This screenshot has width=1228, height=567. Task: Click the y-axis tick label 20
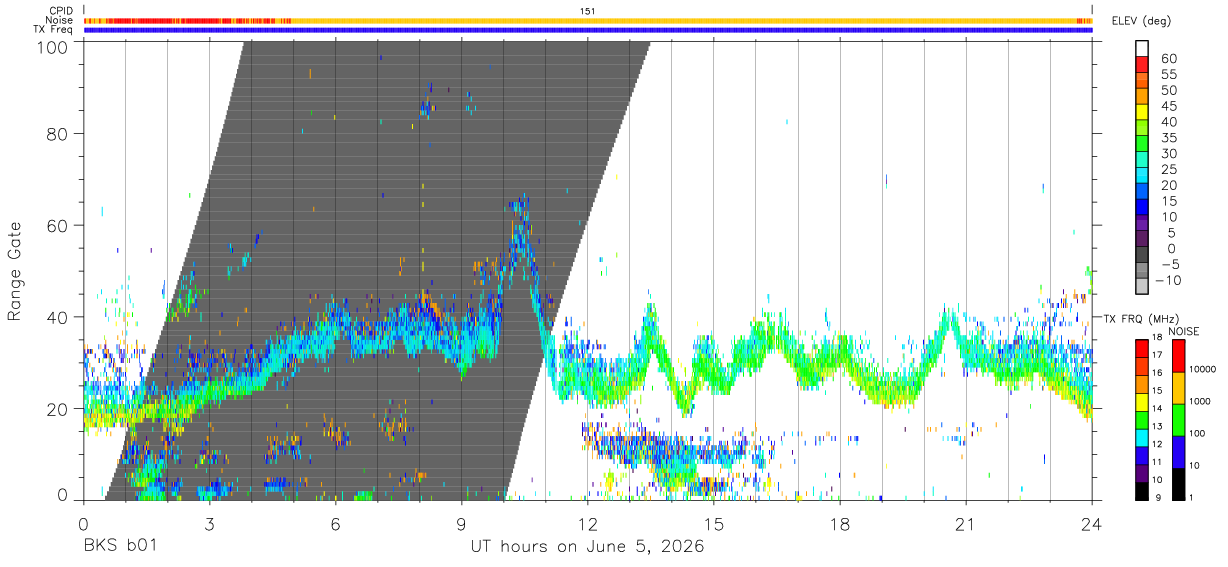point(59,409)
